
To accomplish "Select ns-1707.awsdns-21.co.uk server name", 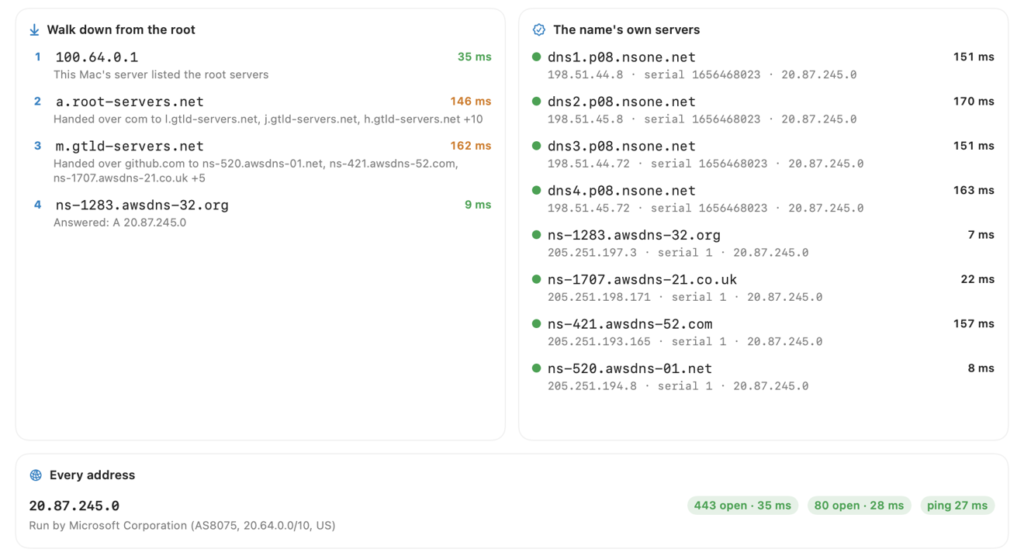I will pyautogui.click(x=642, y=280).
